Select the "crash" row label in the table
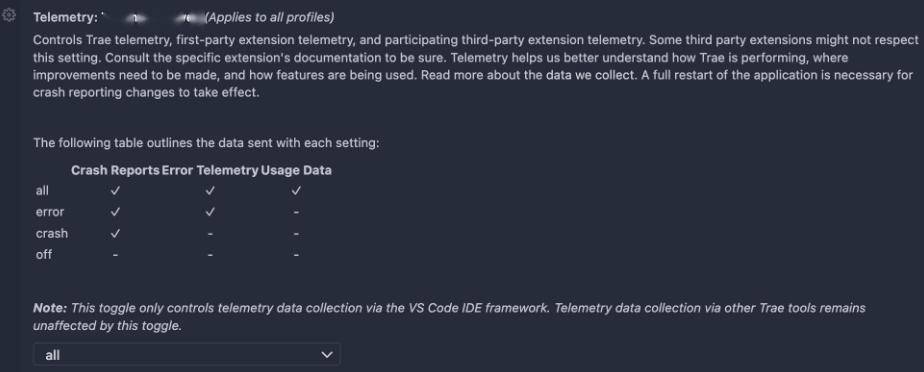 pyautogui.click(x=52, y=233)
